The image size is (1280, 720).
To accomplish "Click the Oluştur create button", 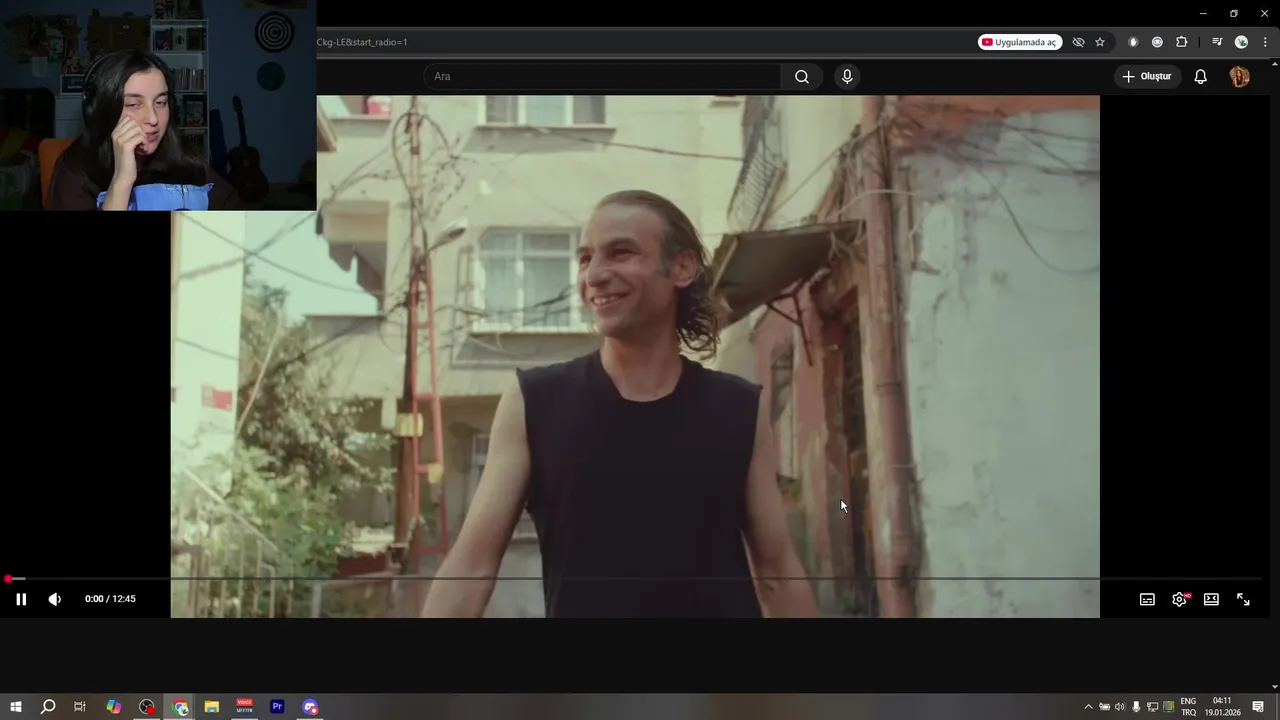I will [1146, 76].
